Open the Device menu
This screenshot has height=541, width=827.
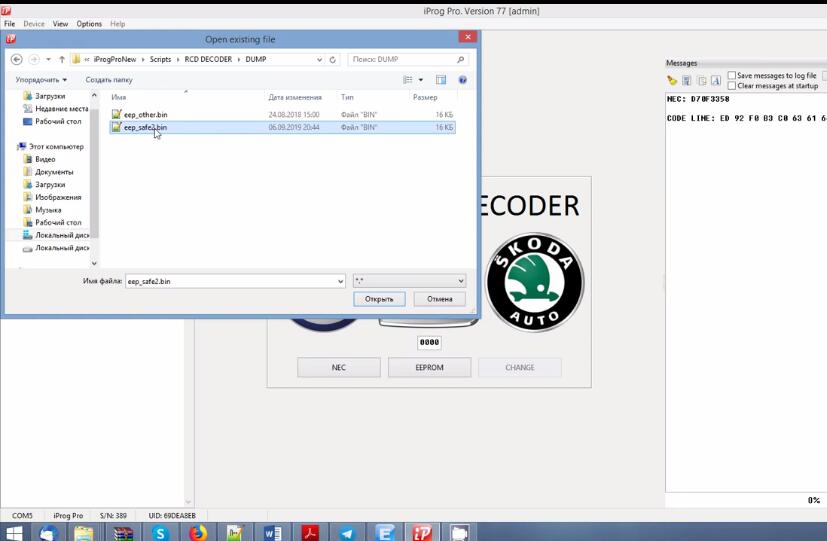pyautogui.click(x=34, y=24)
